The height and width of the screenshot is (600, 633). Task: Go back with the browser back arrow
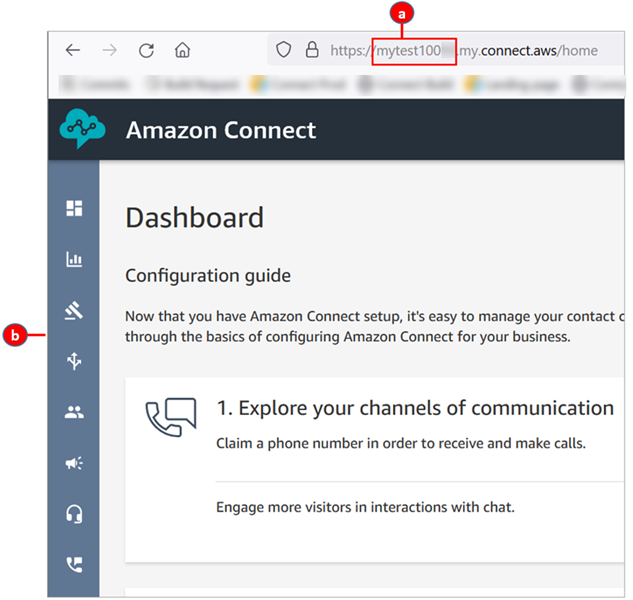pyautogui.click(x=73, y=50)
